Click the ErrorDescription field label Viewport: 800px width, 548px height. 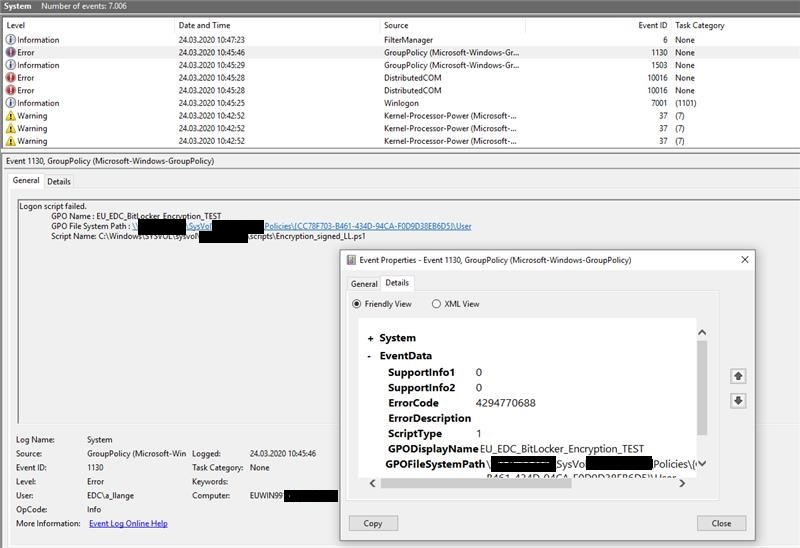point(429,418)
